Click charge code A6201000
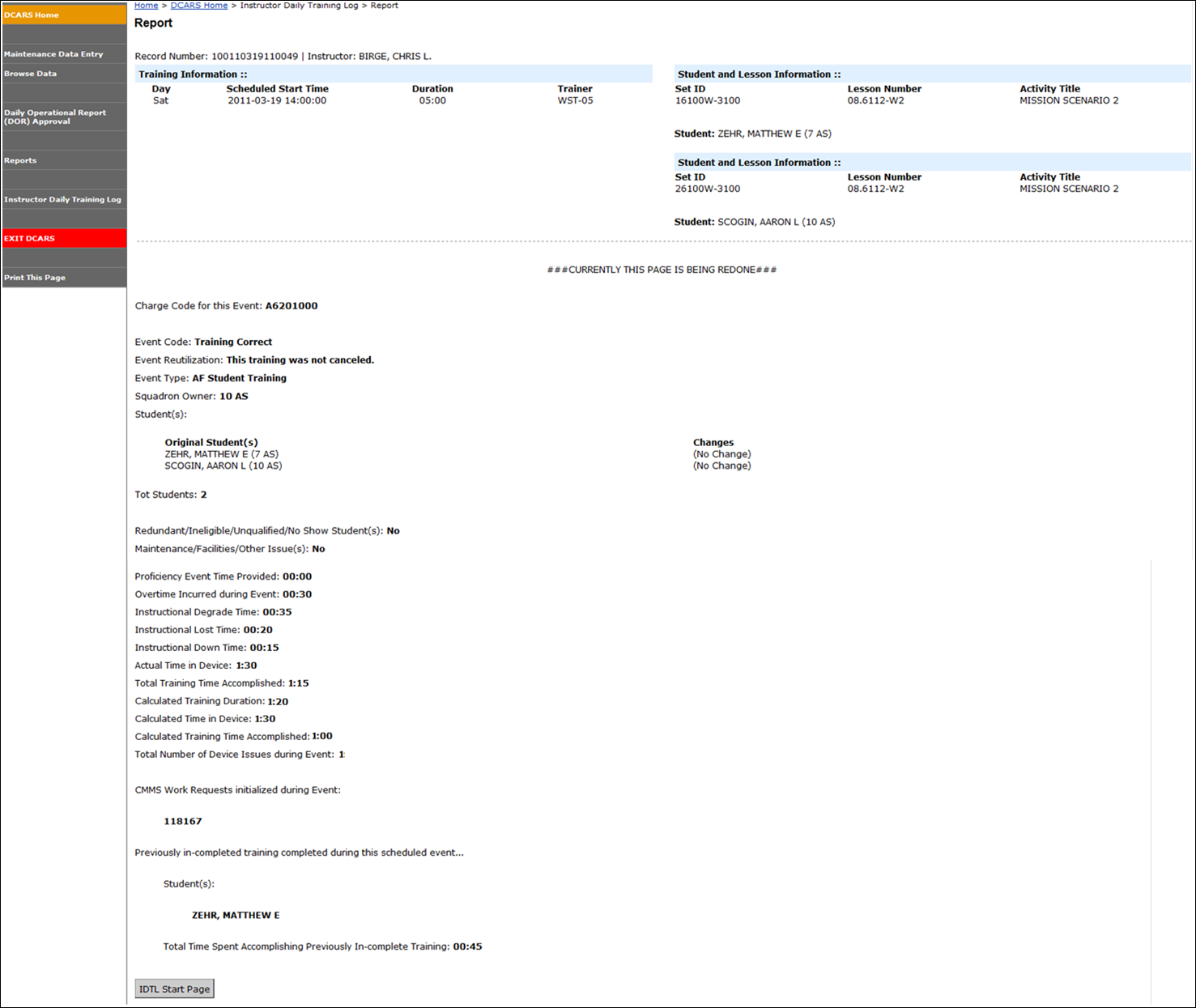Viewport: 1196px width, 1008px height. tap(292, 306)
